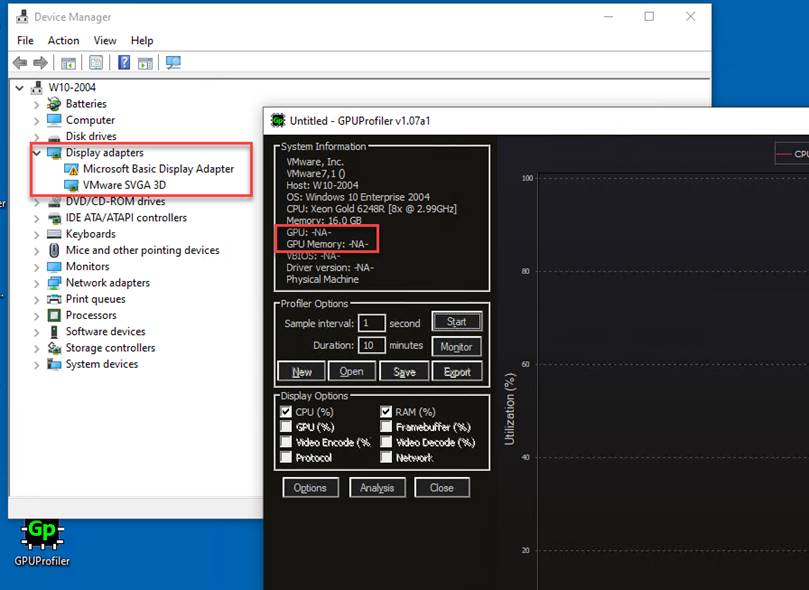Select the Batteries device category icon
This screenshot has height=590, width=809.
point(54,104)
